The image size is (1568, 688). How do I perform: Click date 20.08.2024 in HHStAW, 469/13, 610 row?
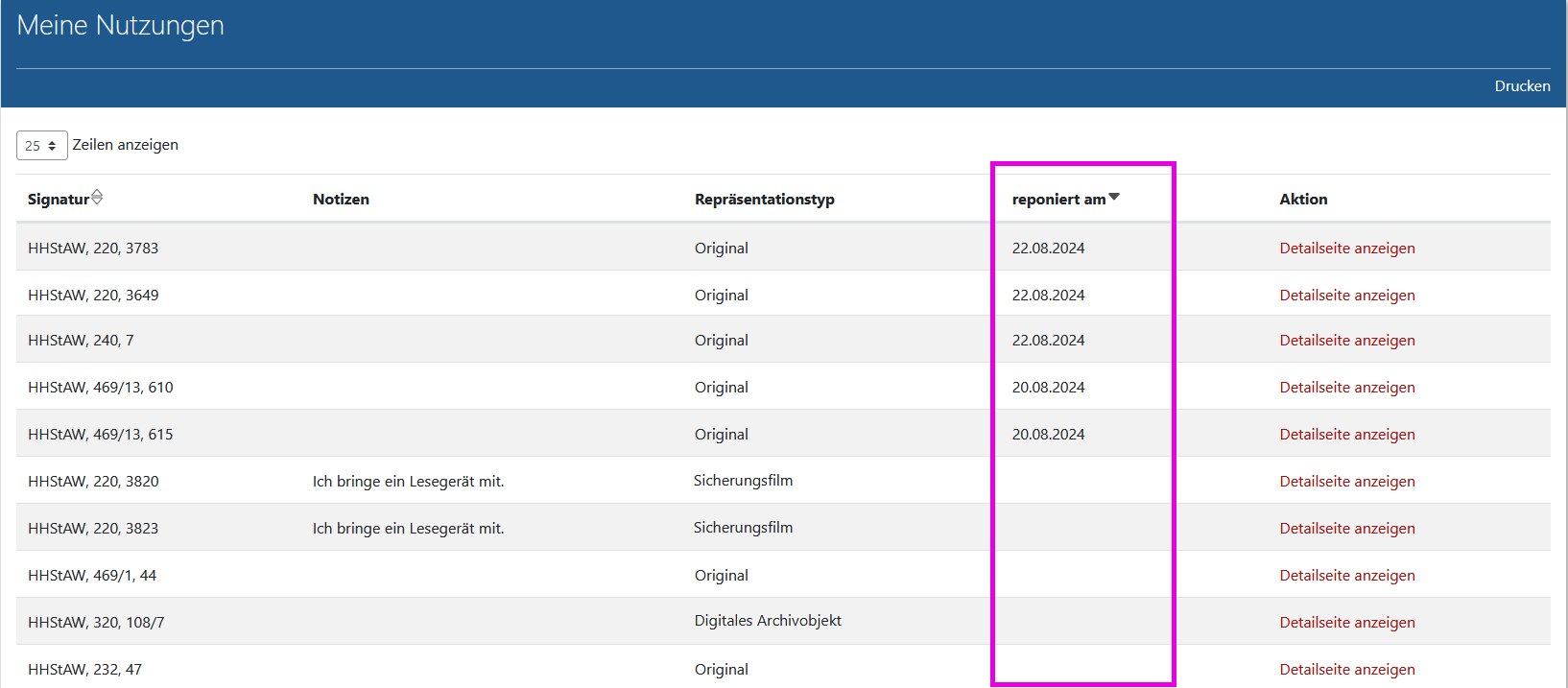[1048, 388]
